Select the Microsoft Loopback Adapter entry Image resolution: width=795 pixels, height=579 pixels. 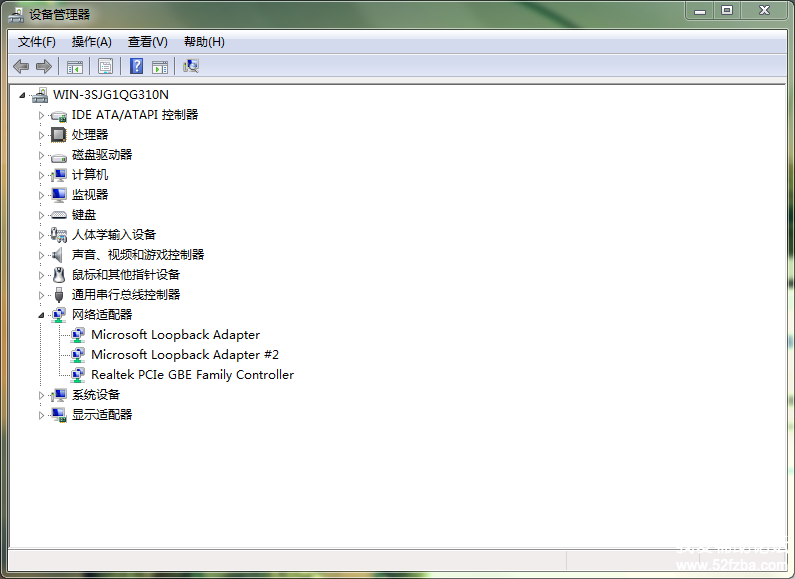click(175, 335)
